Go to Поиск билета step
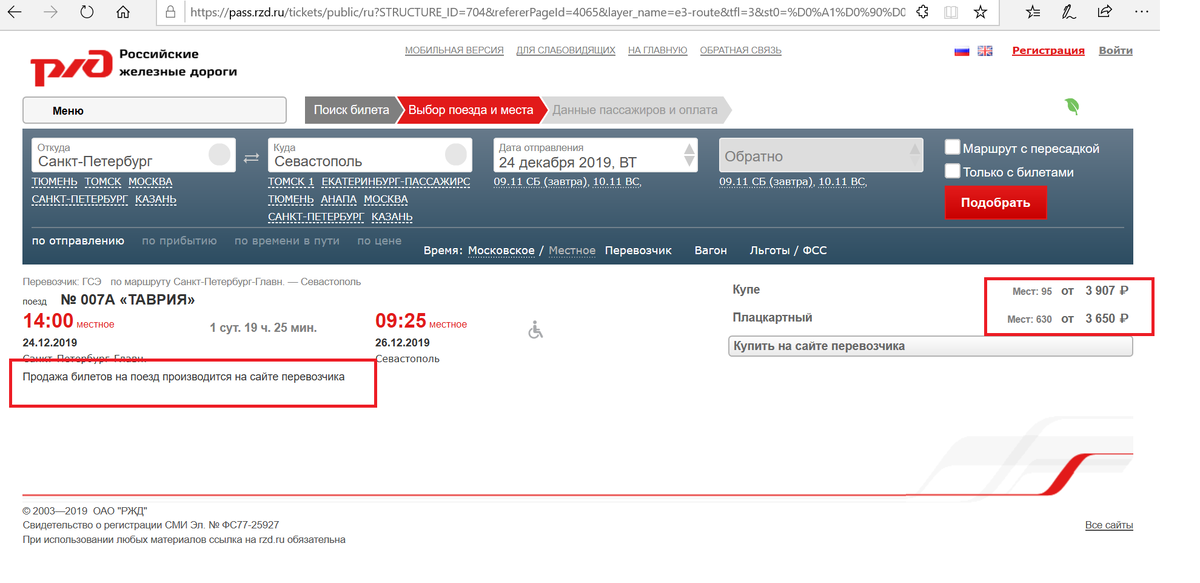This screenshot has height=583, width=1200. coord(351,110)
